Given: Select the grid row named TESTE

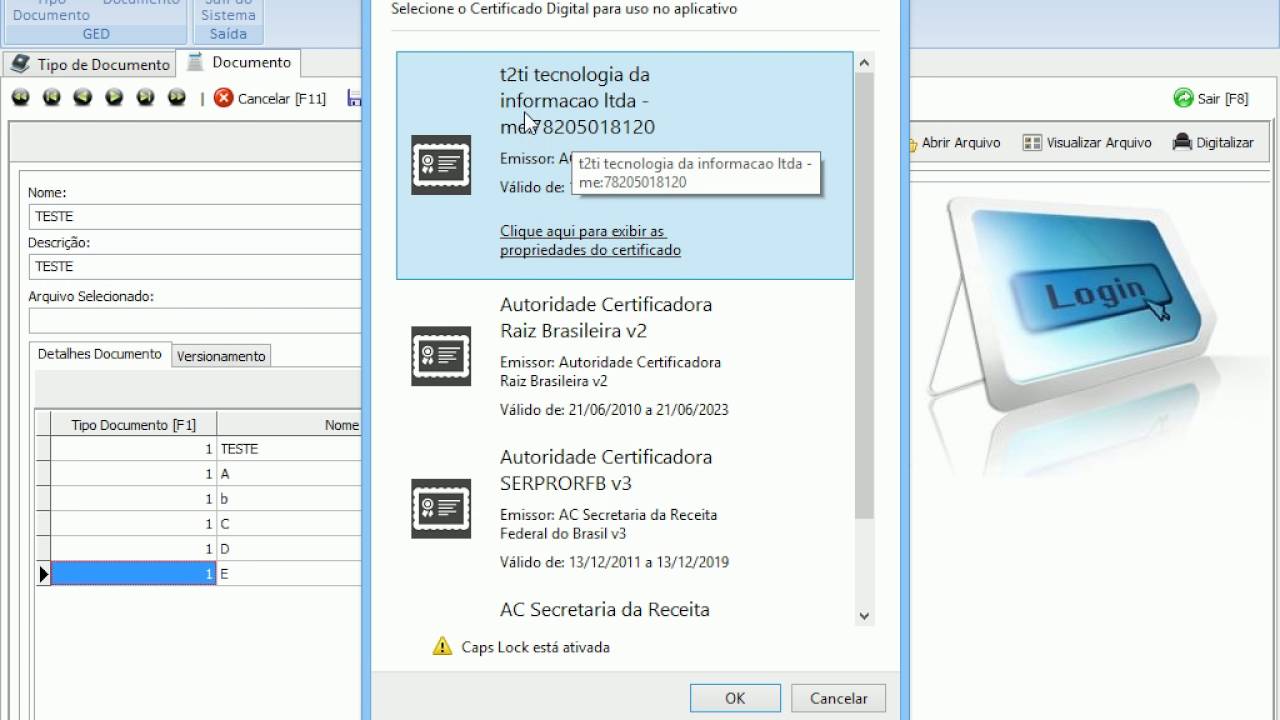Looking at the screenshot, I should coord(198,449).
